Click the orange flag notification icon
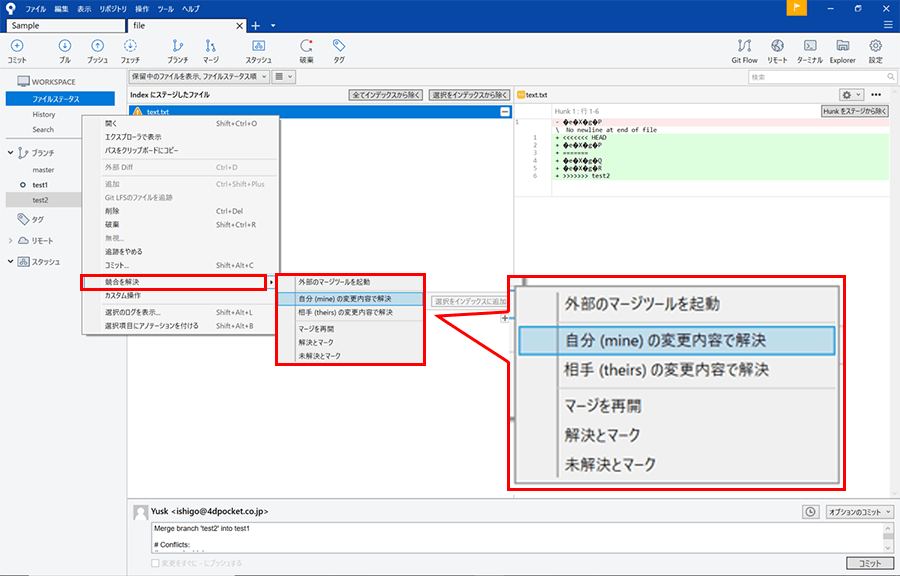 tap(797, 8)
